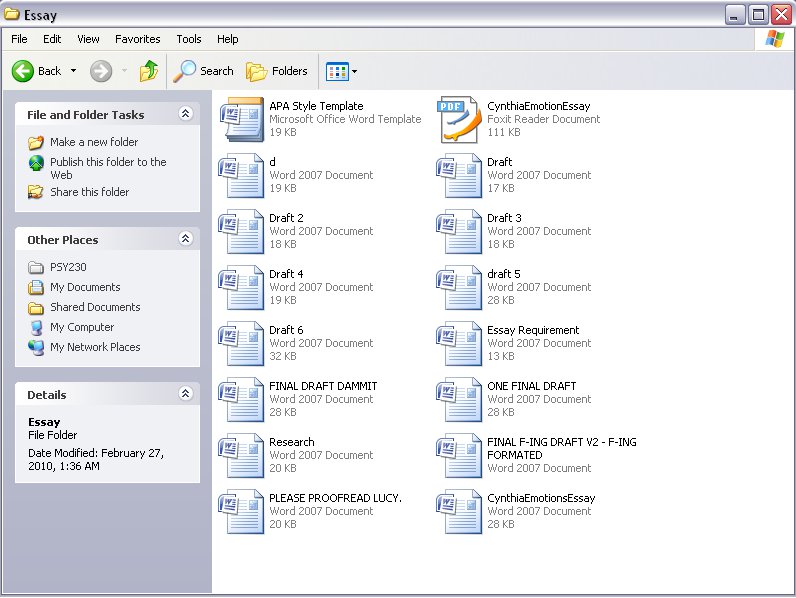The height and width of the screenshot is (598, 796).
Task: Open the Views dropdown button
Action: [x=342, y=71]
